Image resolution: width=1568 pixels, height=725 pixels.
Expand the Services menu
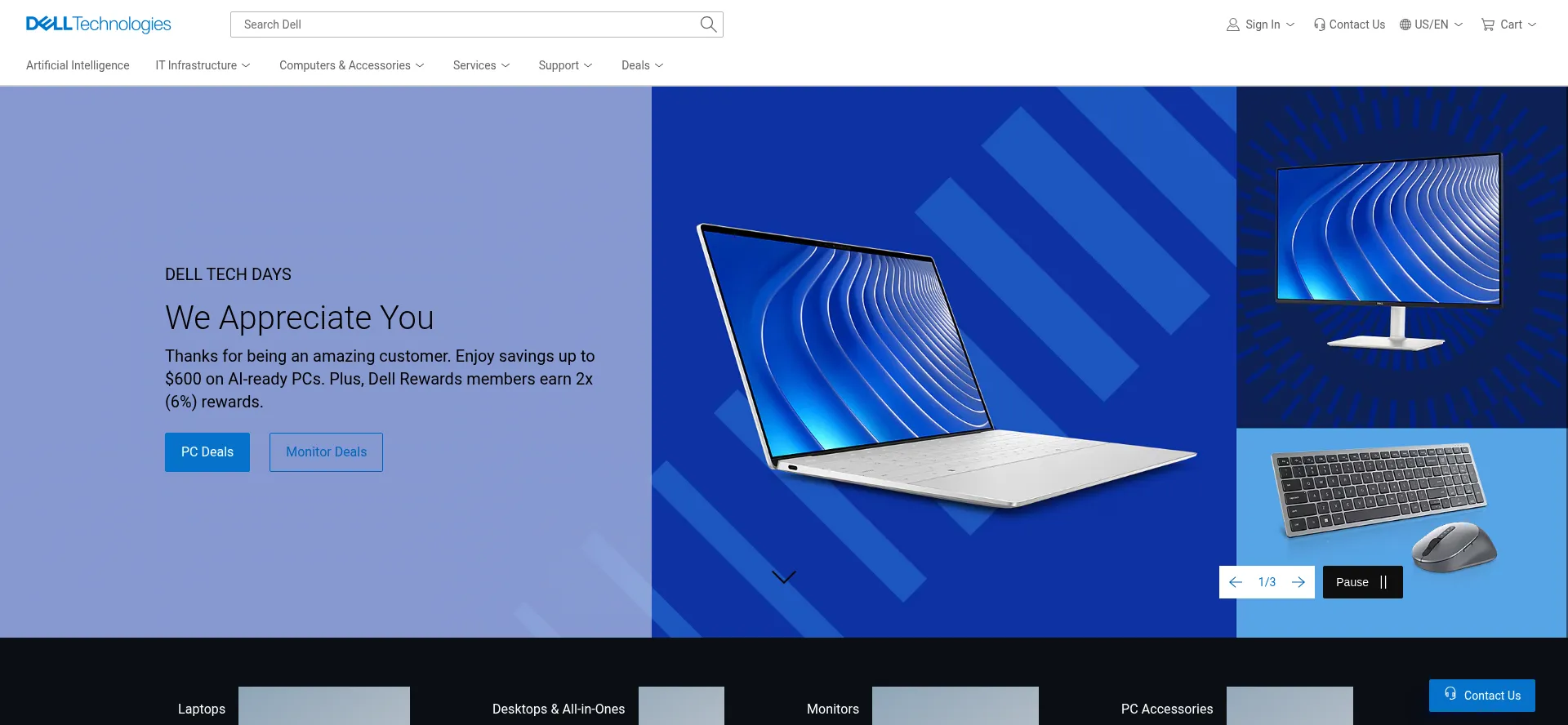[x=481, y=65]
